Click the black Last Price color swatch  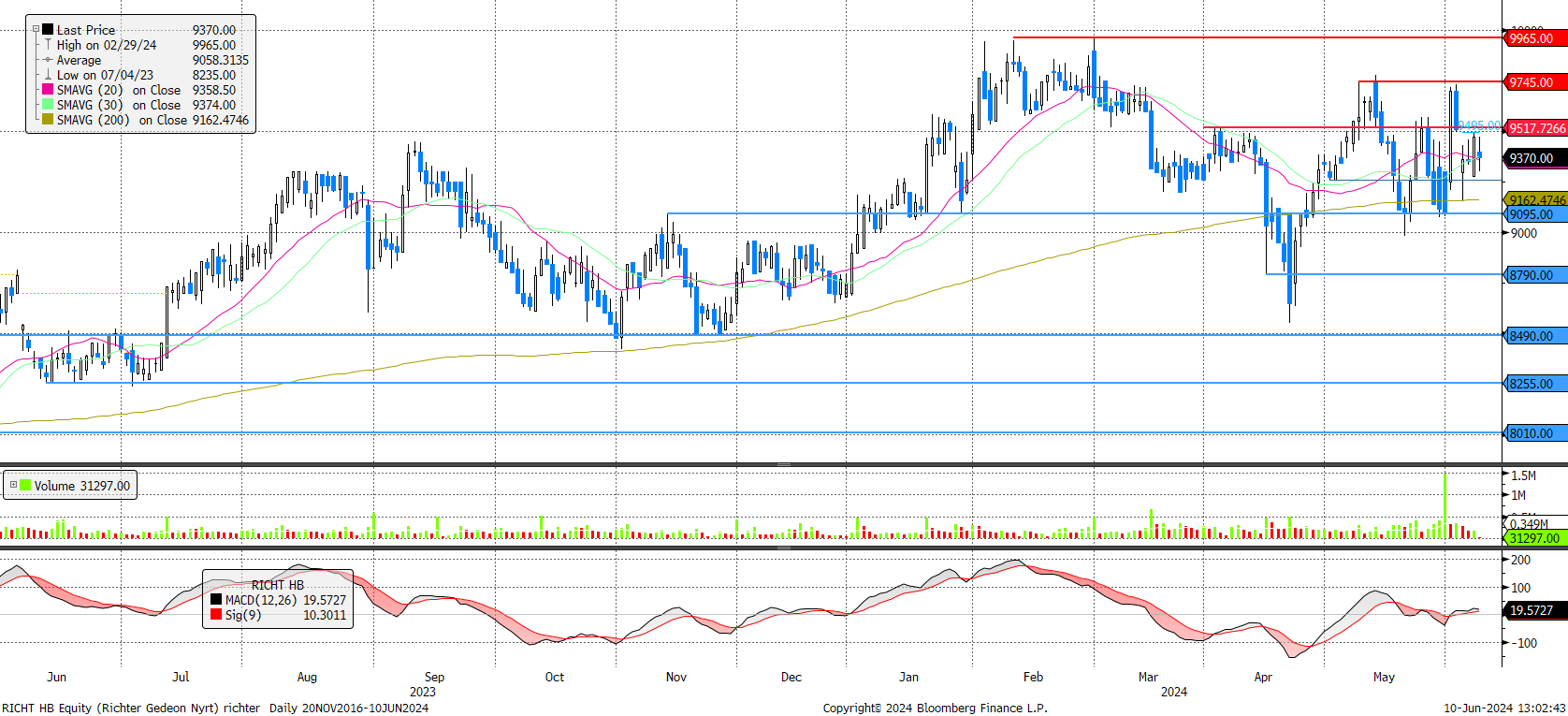(48, 30)
